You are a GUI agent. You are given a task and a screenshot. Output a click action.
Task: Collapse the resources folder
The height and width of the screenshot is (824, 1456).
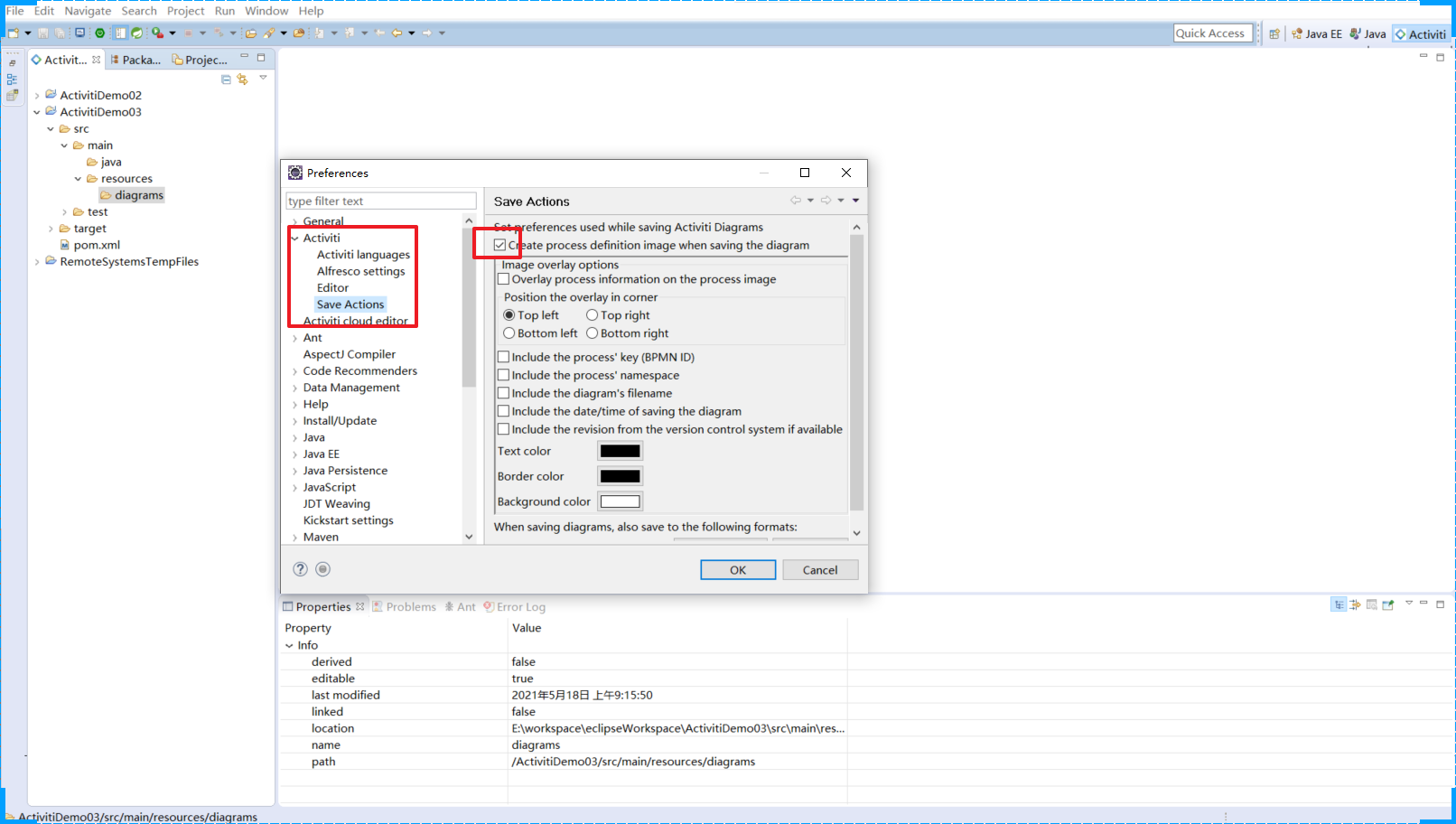(x=78, y=179)
